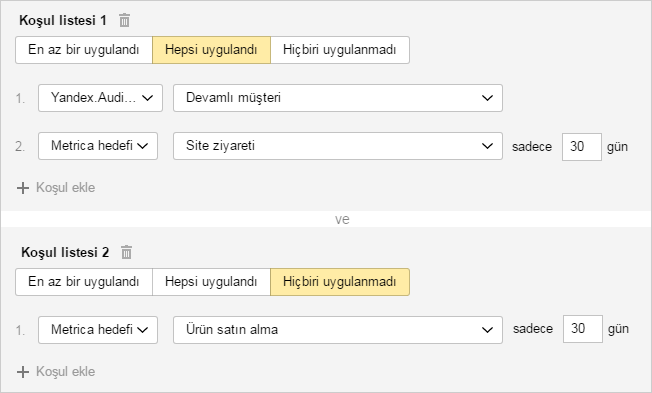Screen dimensions: 652x393
Task: Delete Koşul listesi 2 with trash icon
Action: (126, 252)
